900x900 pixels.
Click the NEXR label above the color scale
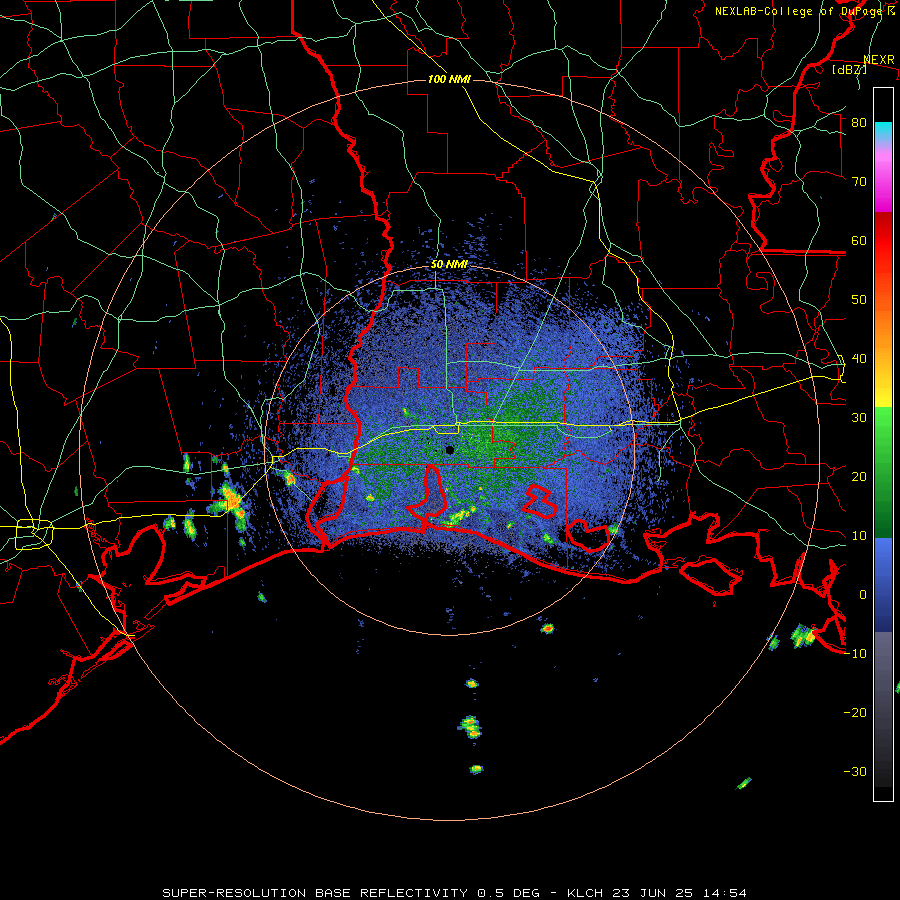click(879, 60)
